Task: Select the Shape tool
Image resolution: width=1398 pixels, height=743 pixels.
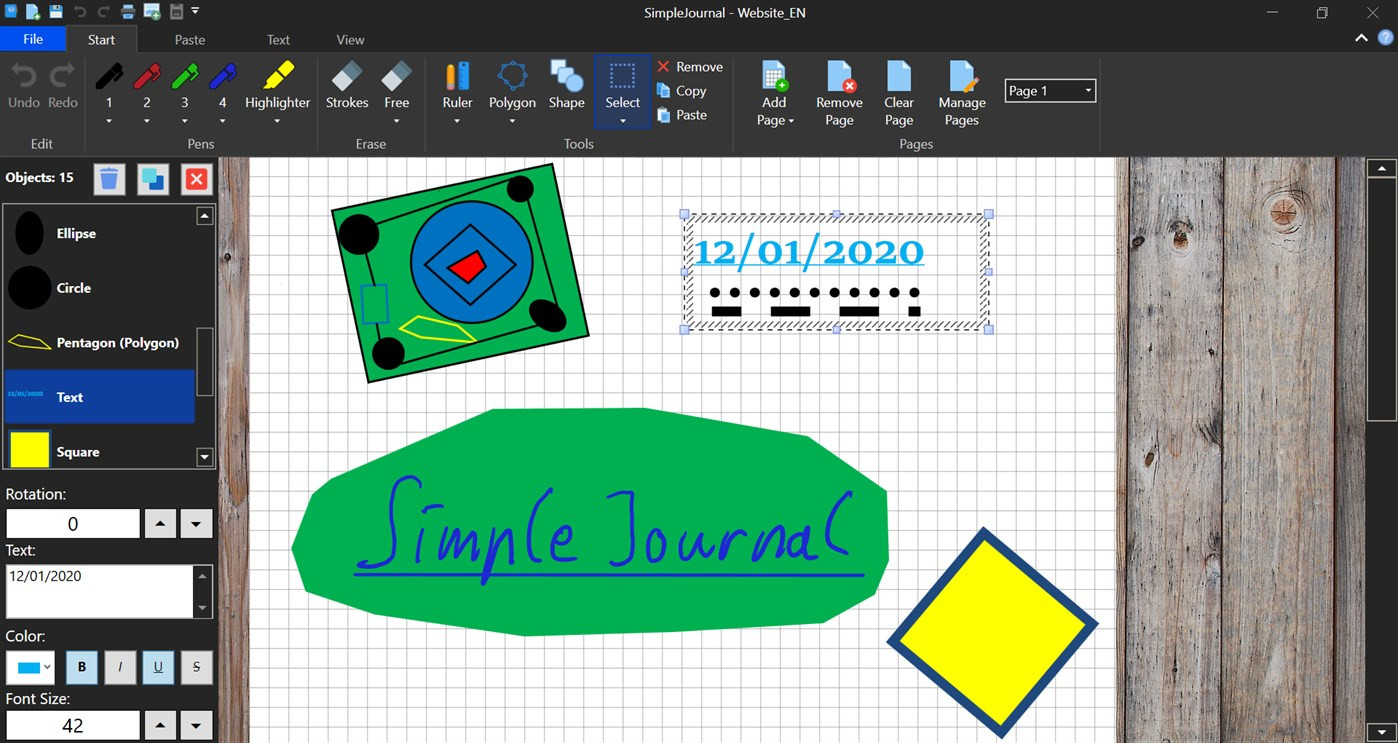Action: (566, 85)
